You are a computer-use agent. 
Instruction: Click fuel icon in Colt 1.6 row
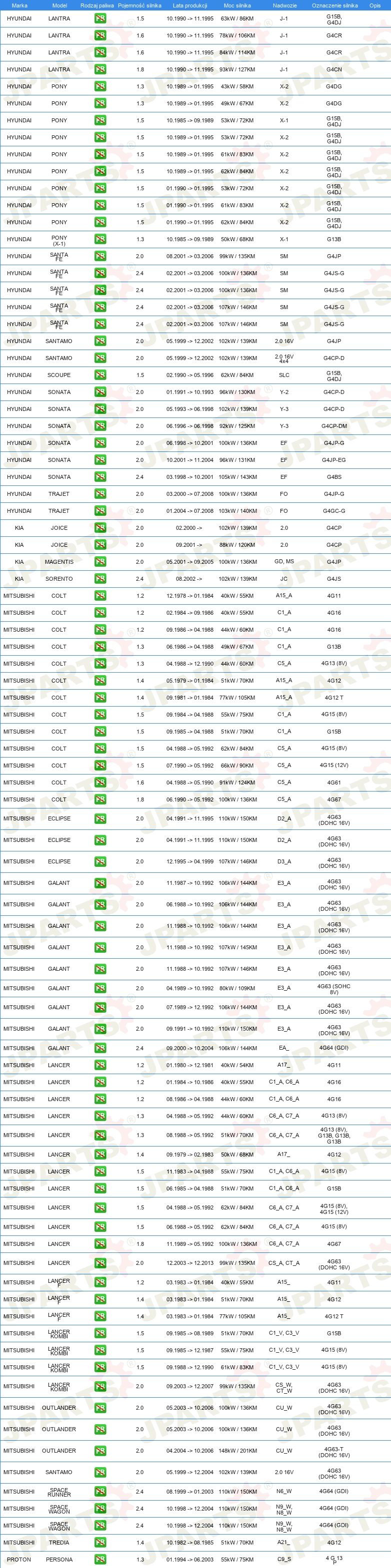coord(100,783)
